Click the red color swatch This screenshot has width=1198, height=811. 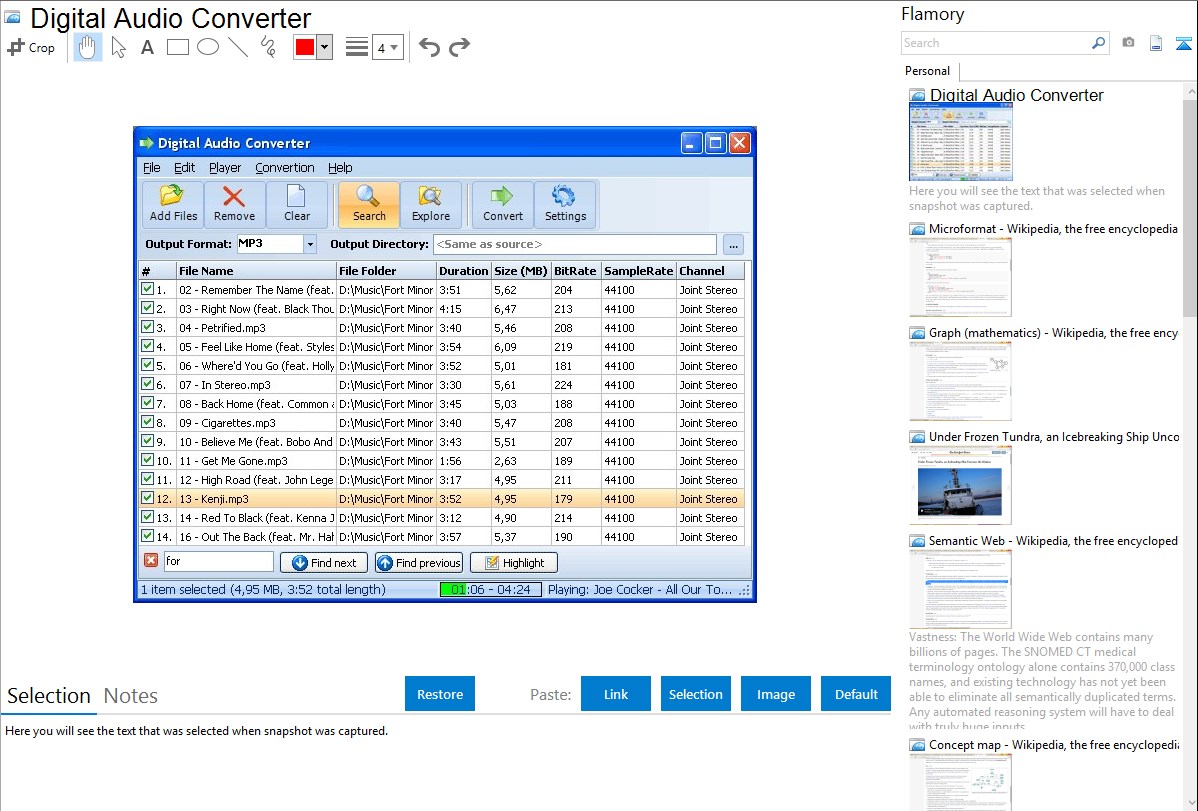tap(305, 47)
